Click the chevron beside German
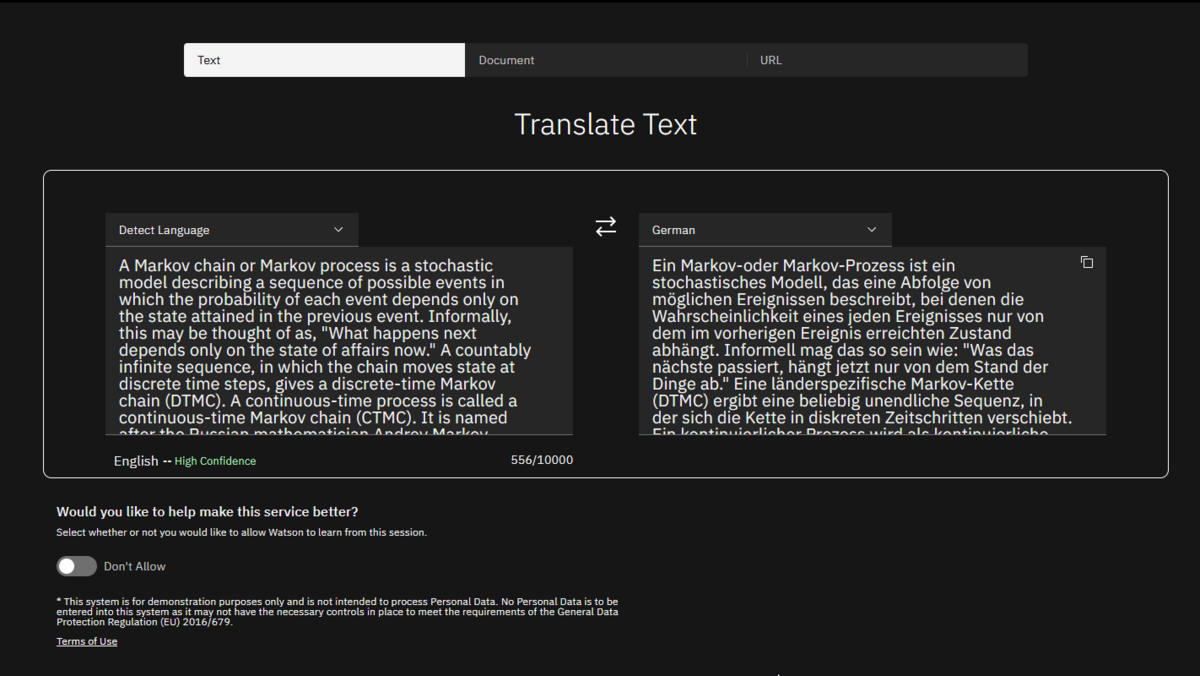This screenshot has width=1200, height=676. [871, 230]
